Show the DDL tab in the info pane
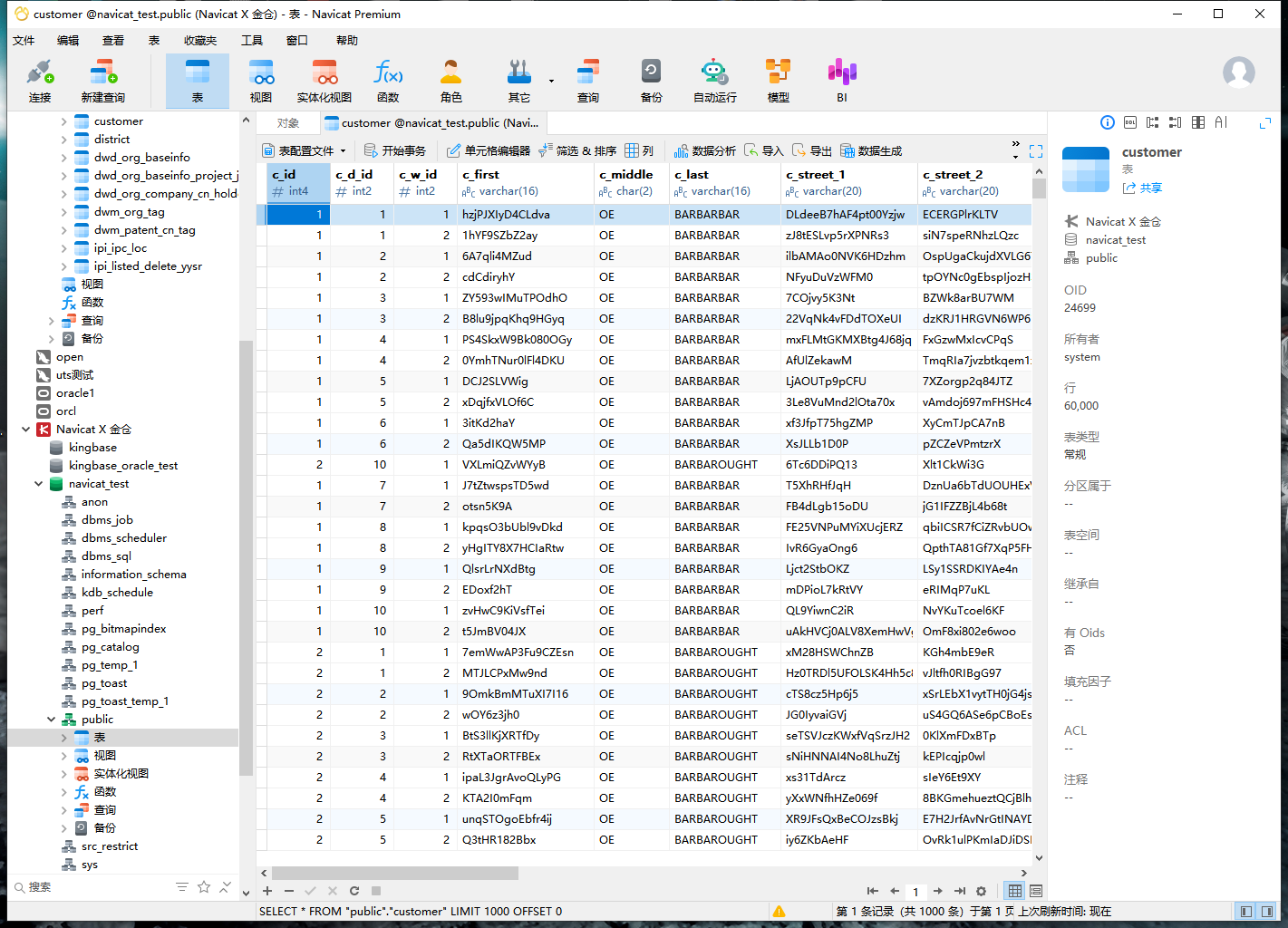 pos(1130,122)
